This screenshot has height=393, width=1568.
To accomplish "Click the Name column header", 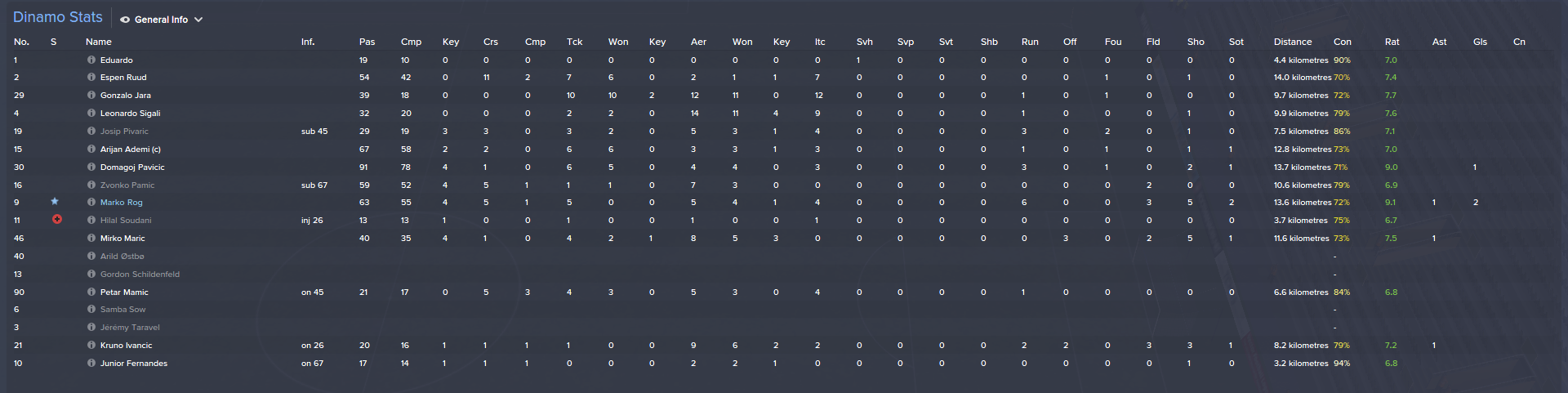I will coord(99,42).
